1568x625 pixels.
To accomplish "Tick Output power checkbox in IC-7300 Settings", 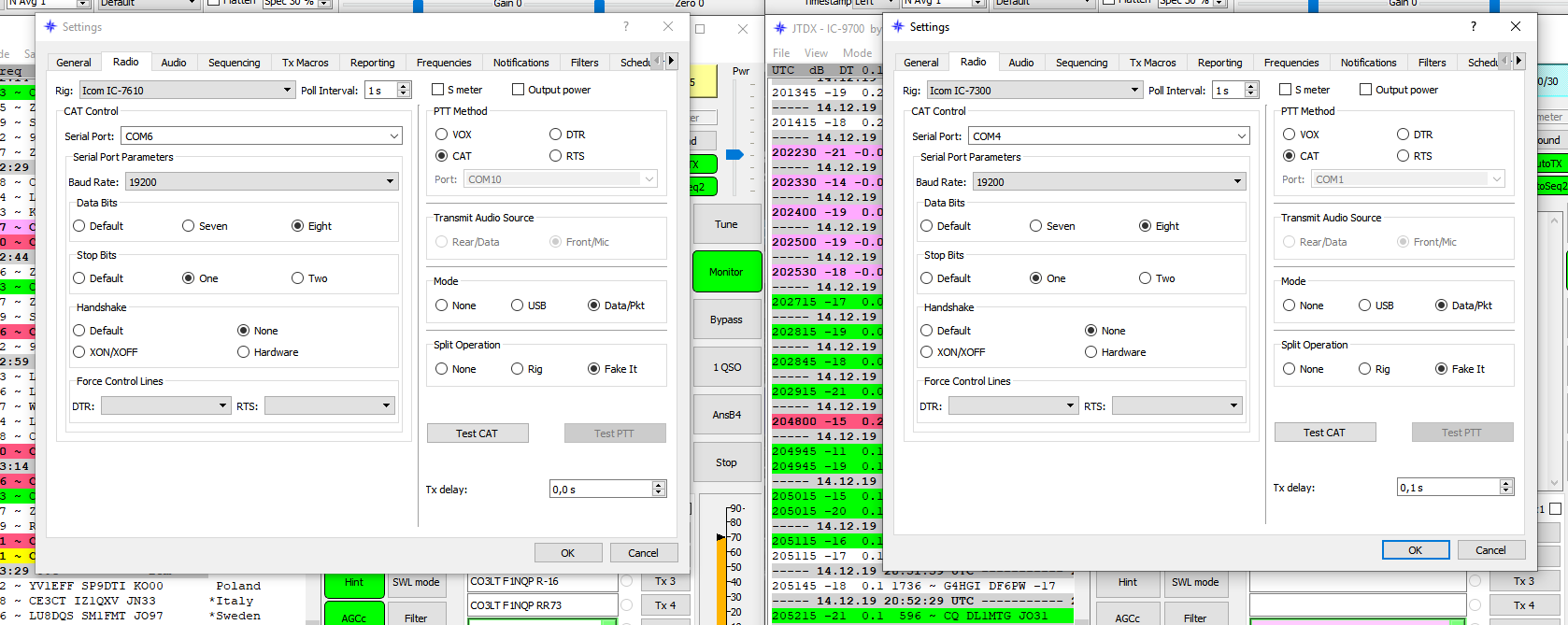I will 1365,90.
